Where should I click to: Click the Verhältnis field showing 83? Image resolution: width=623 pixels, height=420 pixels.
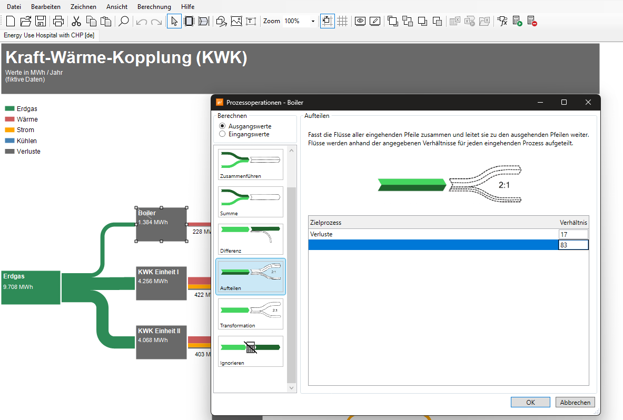tap(573, 245)
